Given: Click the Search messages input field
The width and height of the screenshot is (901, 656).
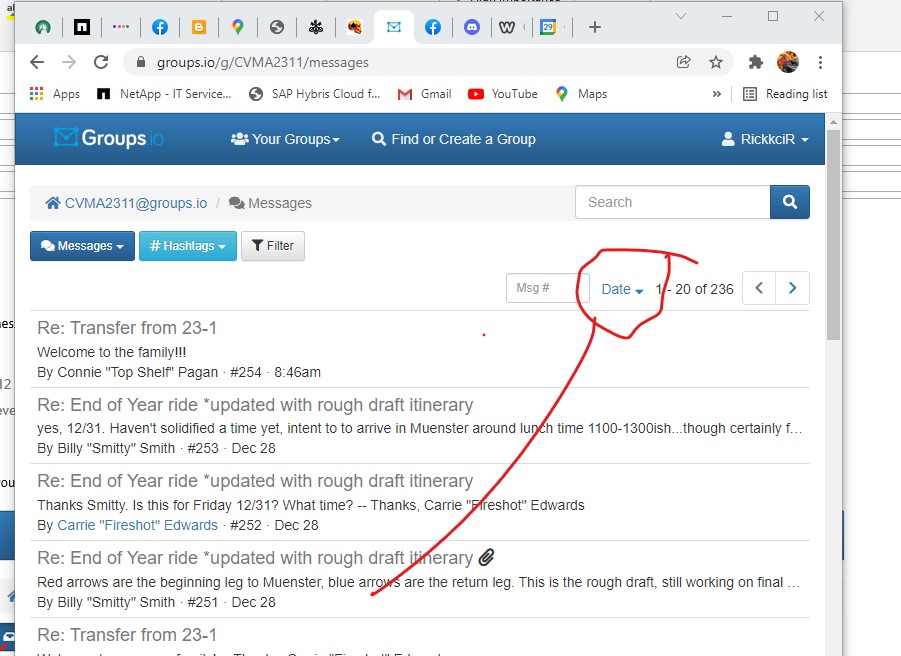Looking at the screenshot, I should 672,202.
